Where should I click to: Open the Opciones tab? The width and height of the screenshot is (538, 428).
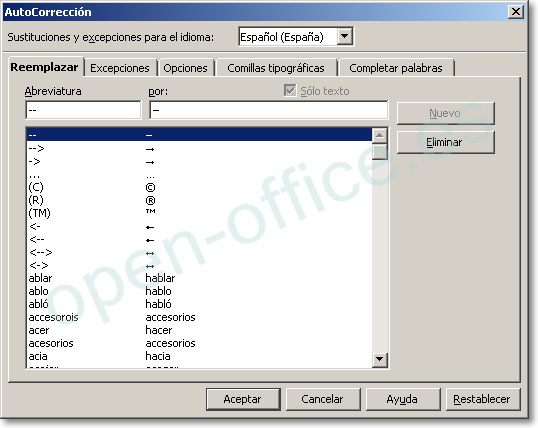point(186,68)
